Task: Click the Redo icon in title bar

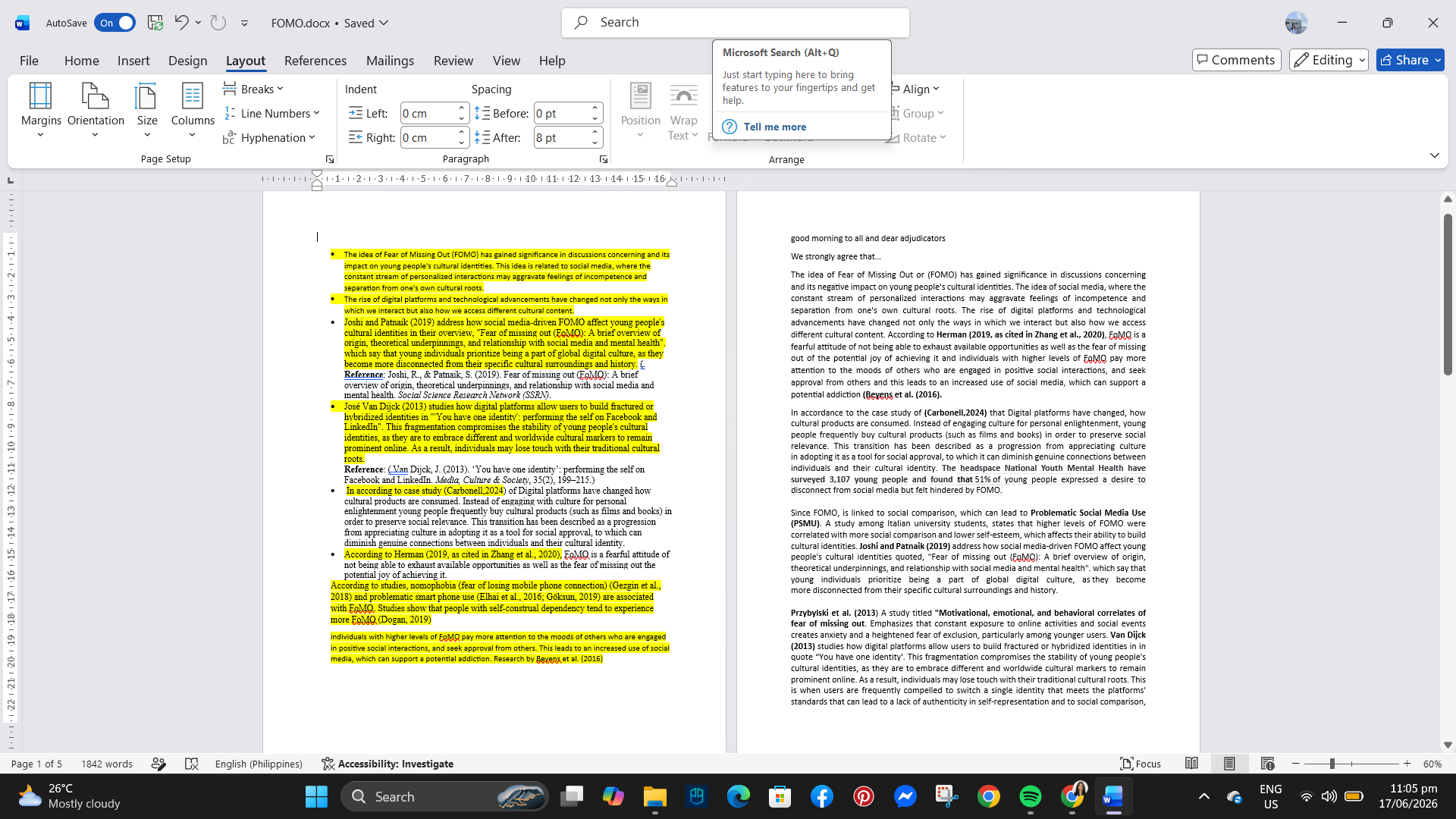Action: [x=218, y=22]
